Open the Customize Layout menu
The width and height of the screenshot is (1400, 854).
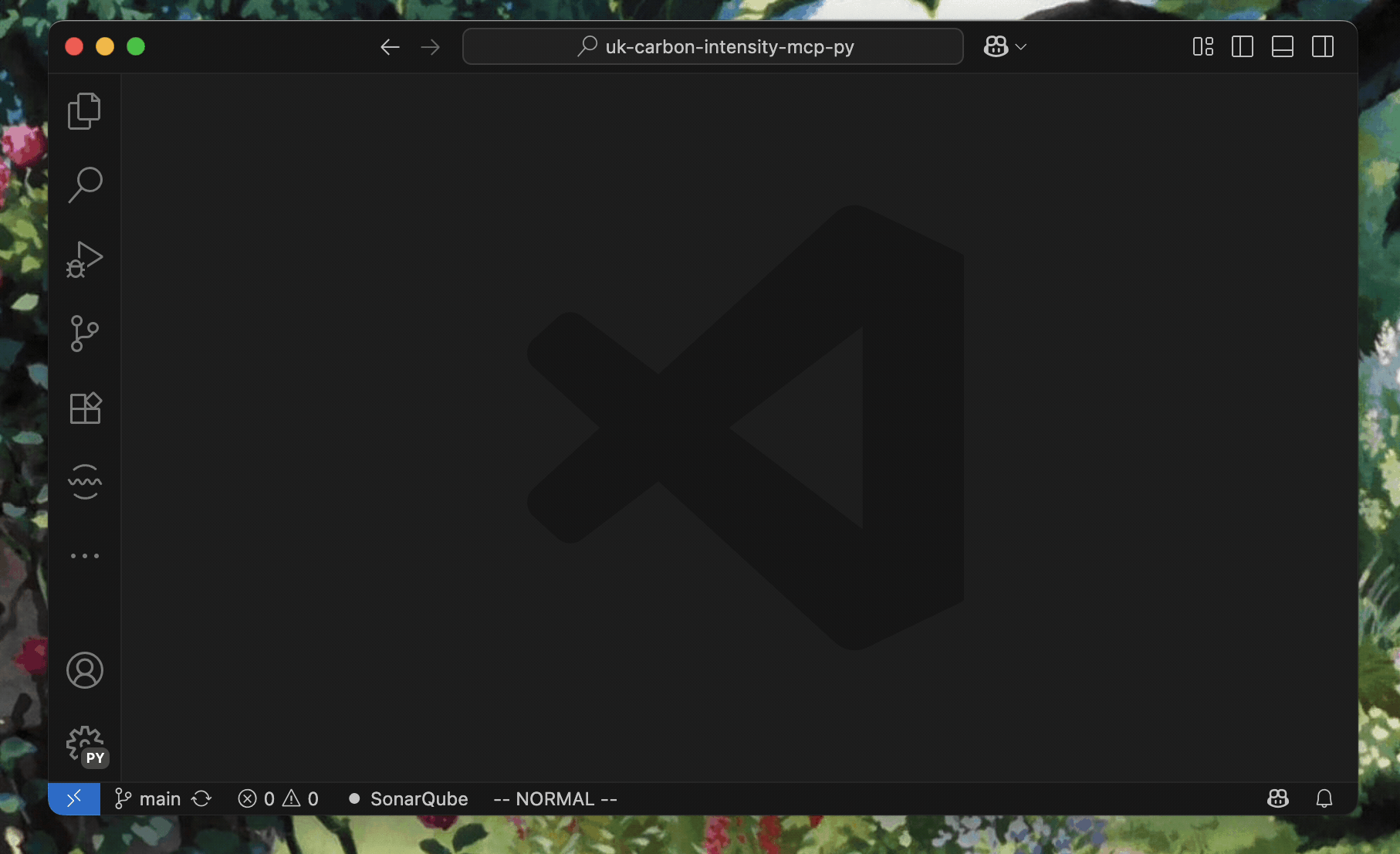[x=1202, y=46]
